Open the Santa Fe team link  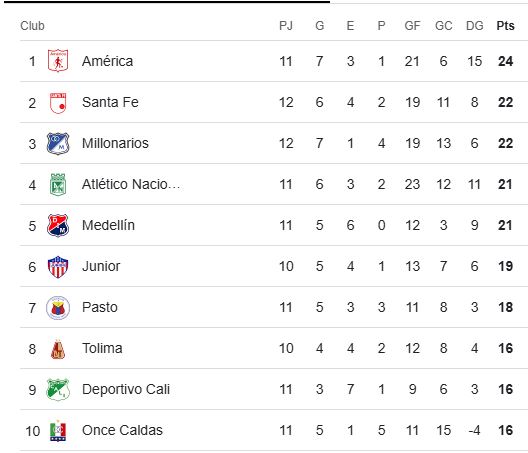click(110, 102)
